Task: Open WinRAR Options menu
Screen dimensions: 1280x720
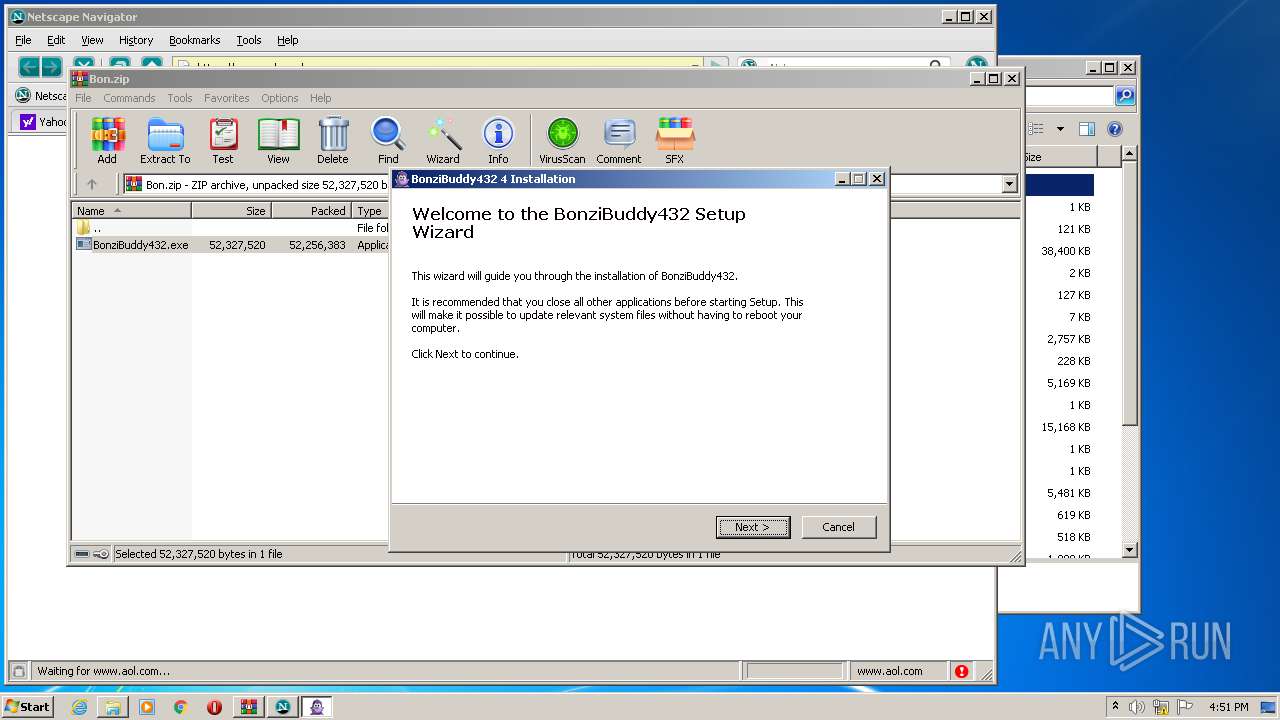Action: tap(280, 98)
